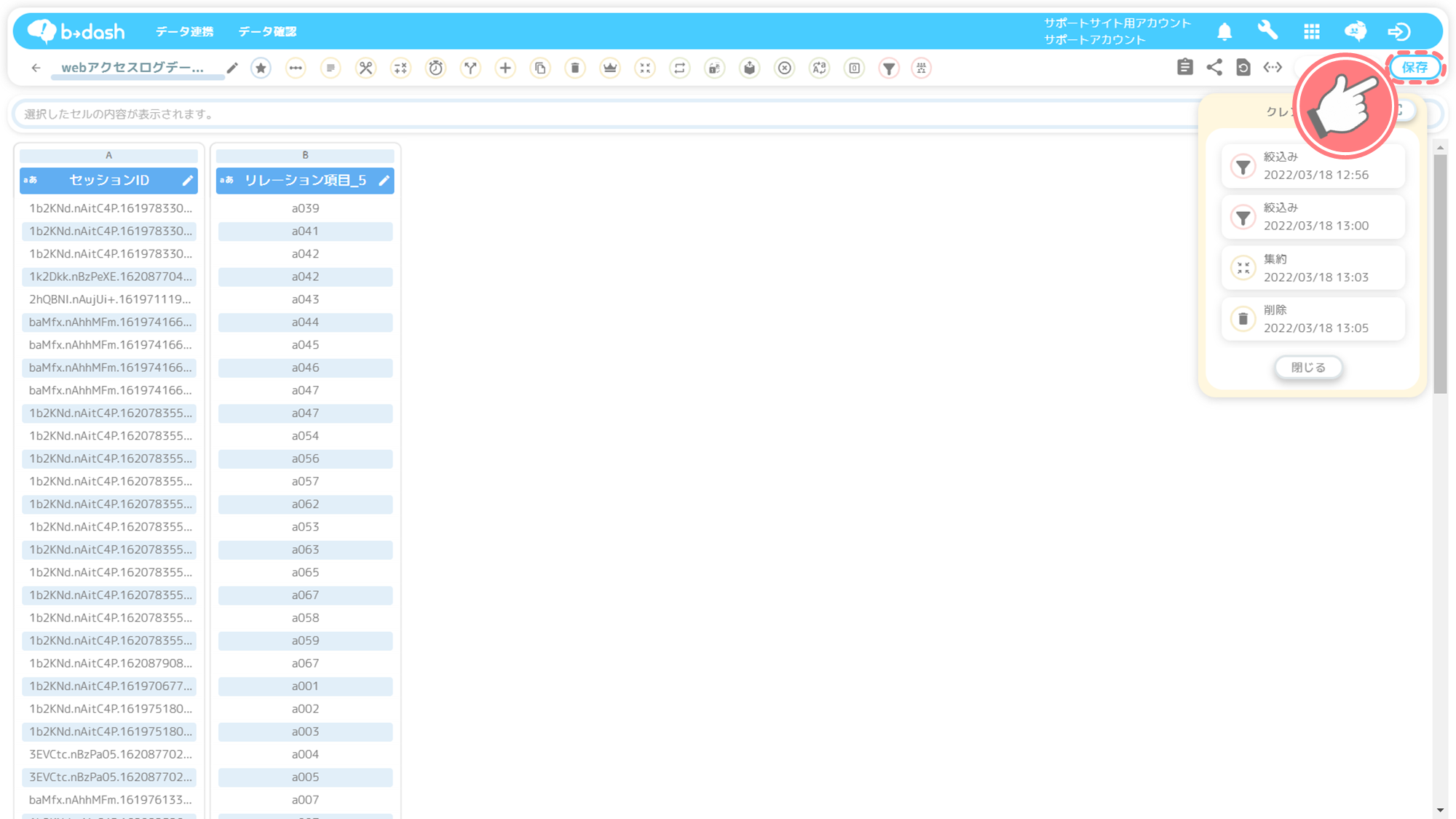Screen dimensions: 1456x819
Task: Click the branching arrows toolbar icon
Action: click(470, 68)
